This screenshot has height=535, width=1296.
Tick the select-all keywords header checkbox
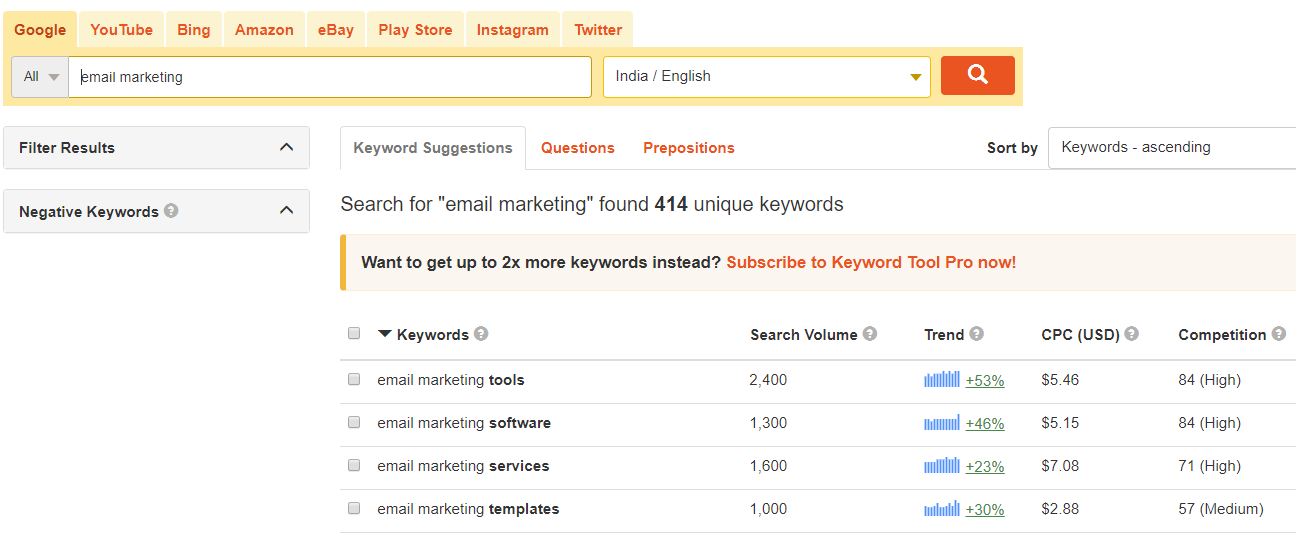pyautogui.click(x=354, y=334)
